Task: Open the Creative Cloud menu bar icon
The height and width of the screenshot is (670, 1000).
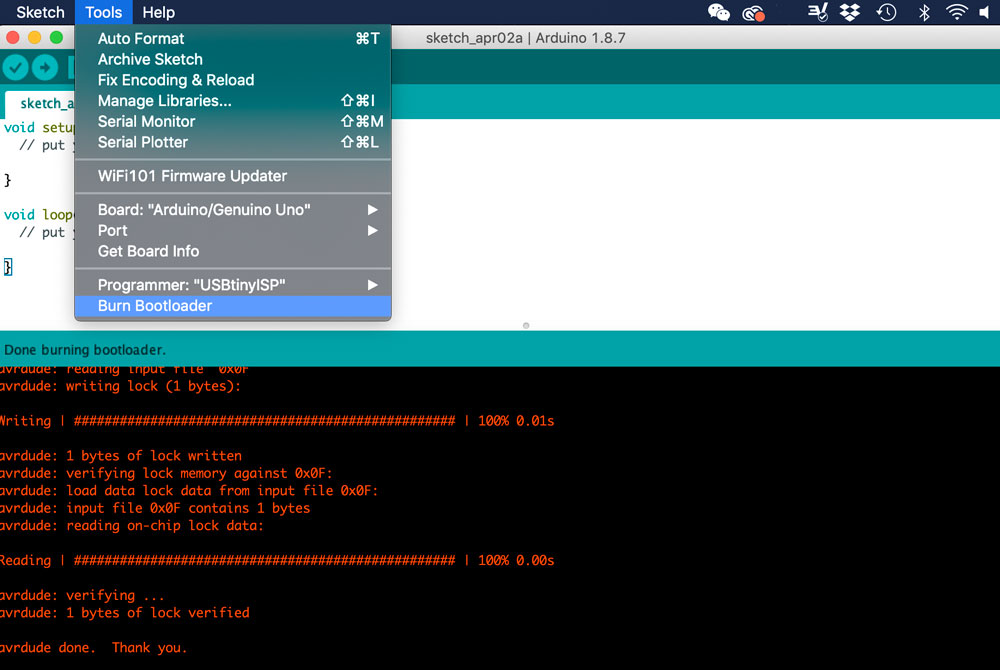Action: [x=753, y=12]
